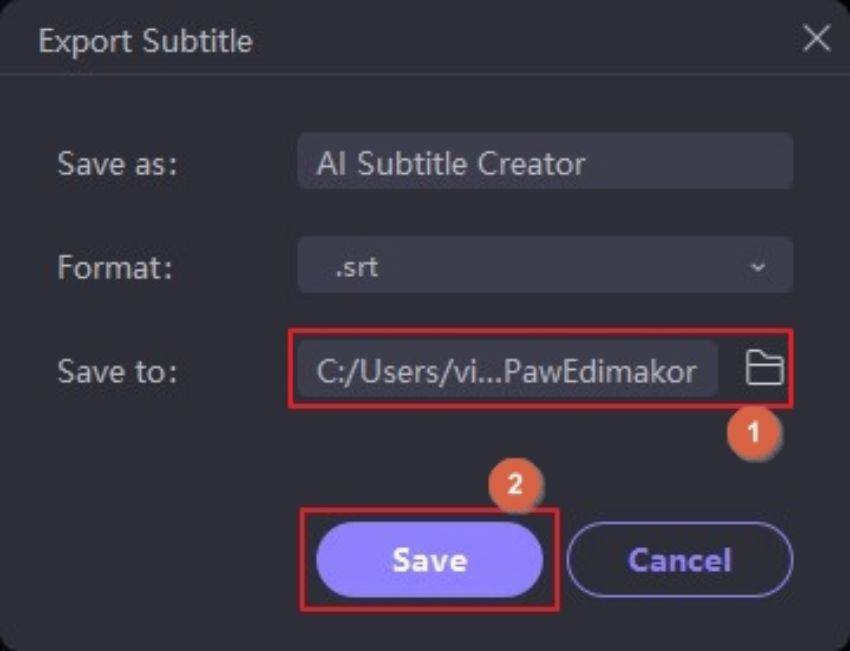Image resolution: width=850 pixels, height=651 pixels.
Task: Cancel the subtitle export
Action: (x=679, y=559)
